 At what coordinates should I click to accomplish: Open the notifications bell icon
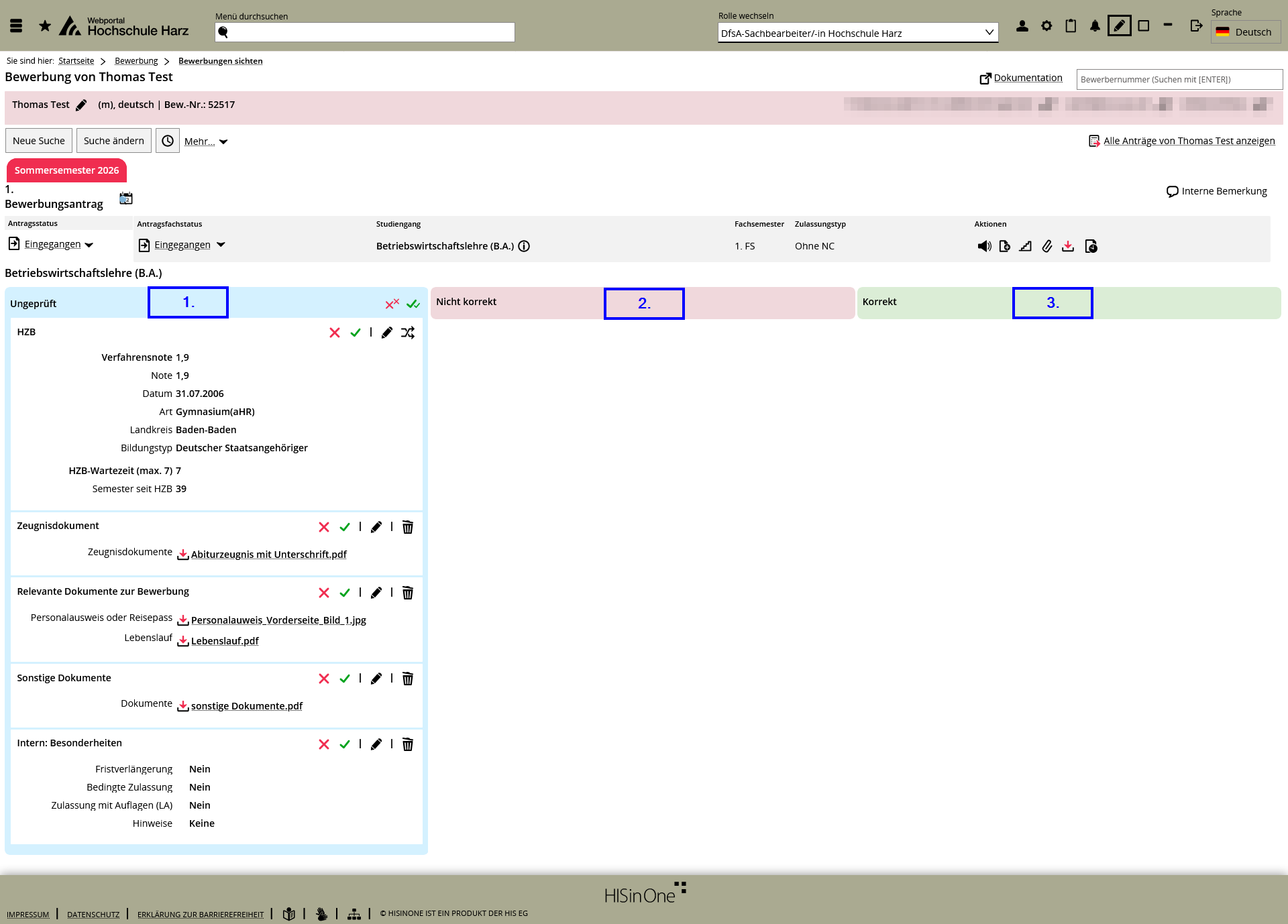pos(1095,26)
